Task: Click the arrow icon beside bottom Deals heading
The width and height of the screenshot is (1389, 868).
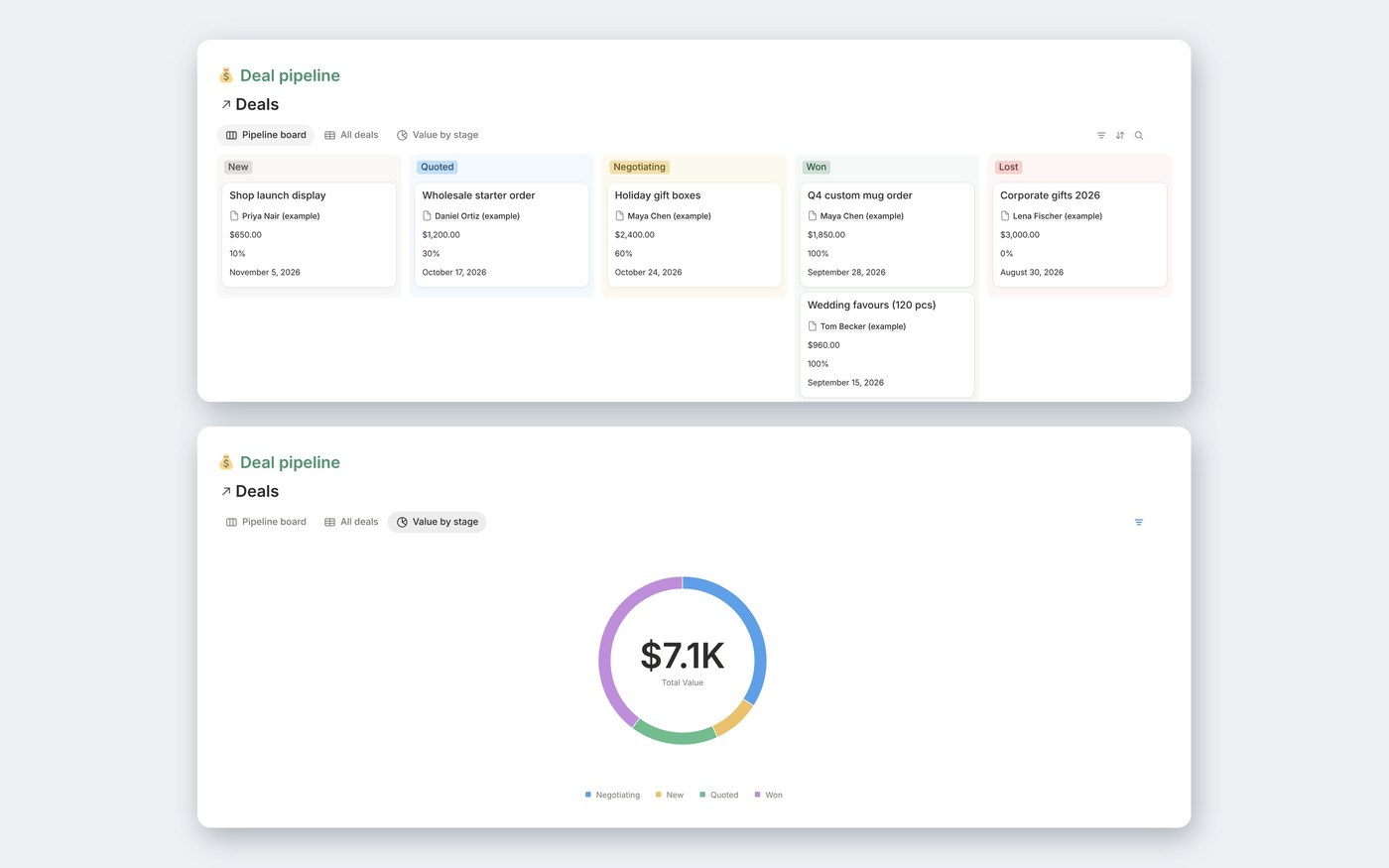Action: click(226, 491)
